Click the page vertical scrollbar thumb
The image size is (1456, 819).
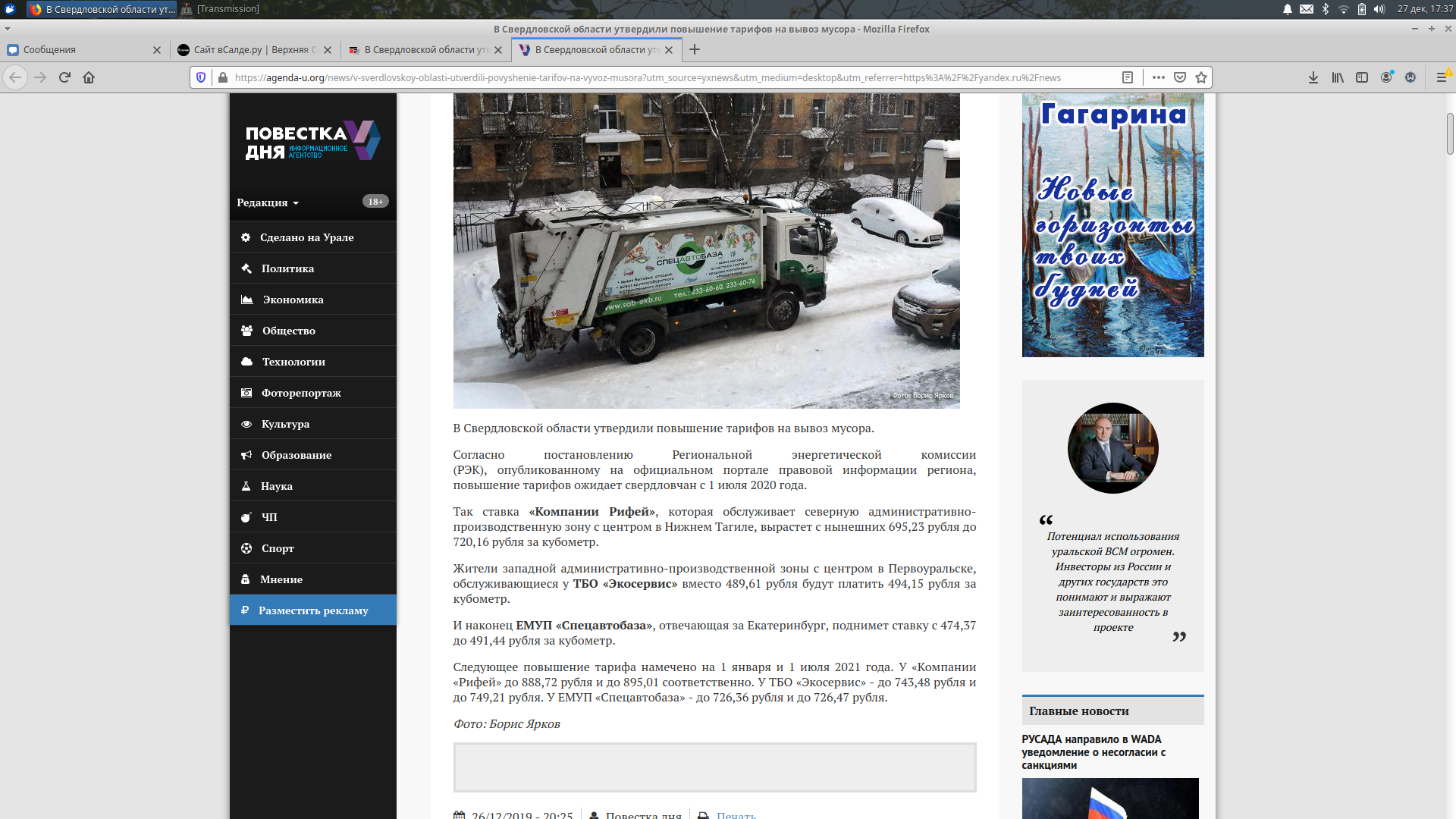coord(1450,133)
